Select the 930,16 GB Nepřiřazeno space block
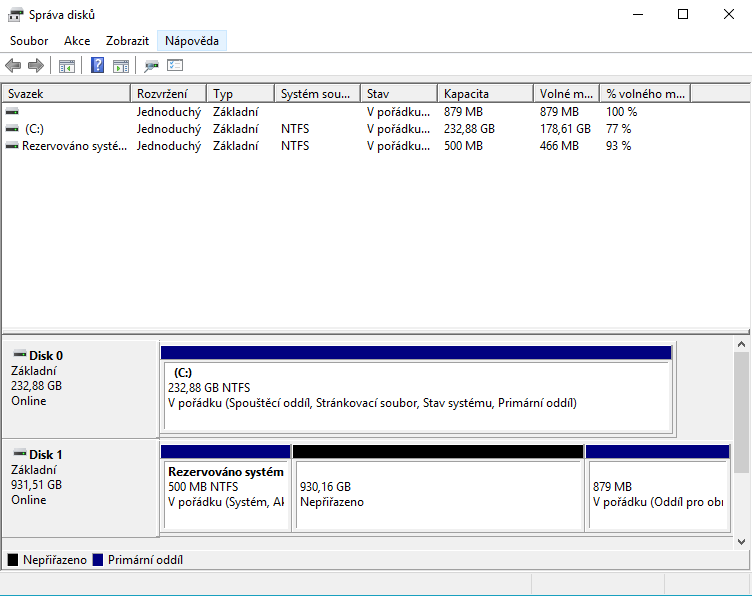 pyautogui.click(x=438, y=488)
